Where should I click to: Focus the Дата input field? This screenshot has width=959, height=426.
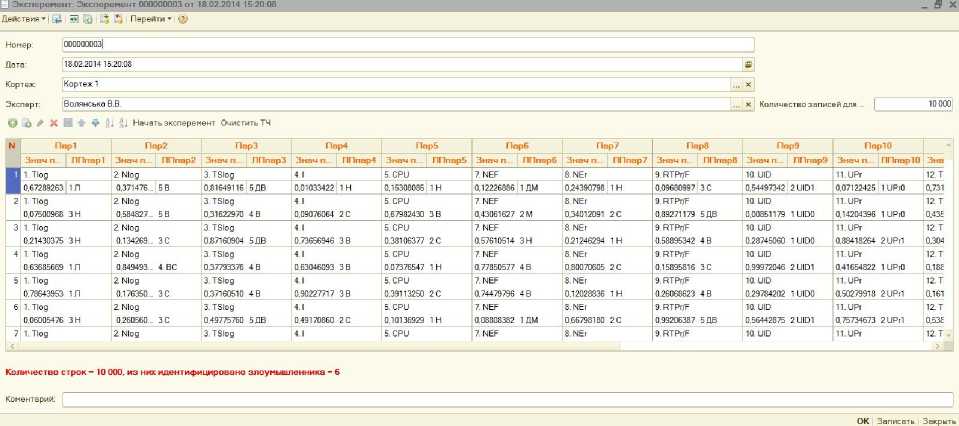click(x=402, y=64)
